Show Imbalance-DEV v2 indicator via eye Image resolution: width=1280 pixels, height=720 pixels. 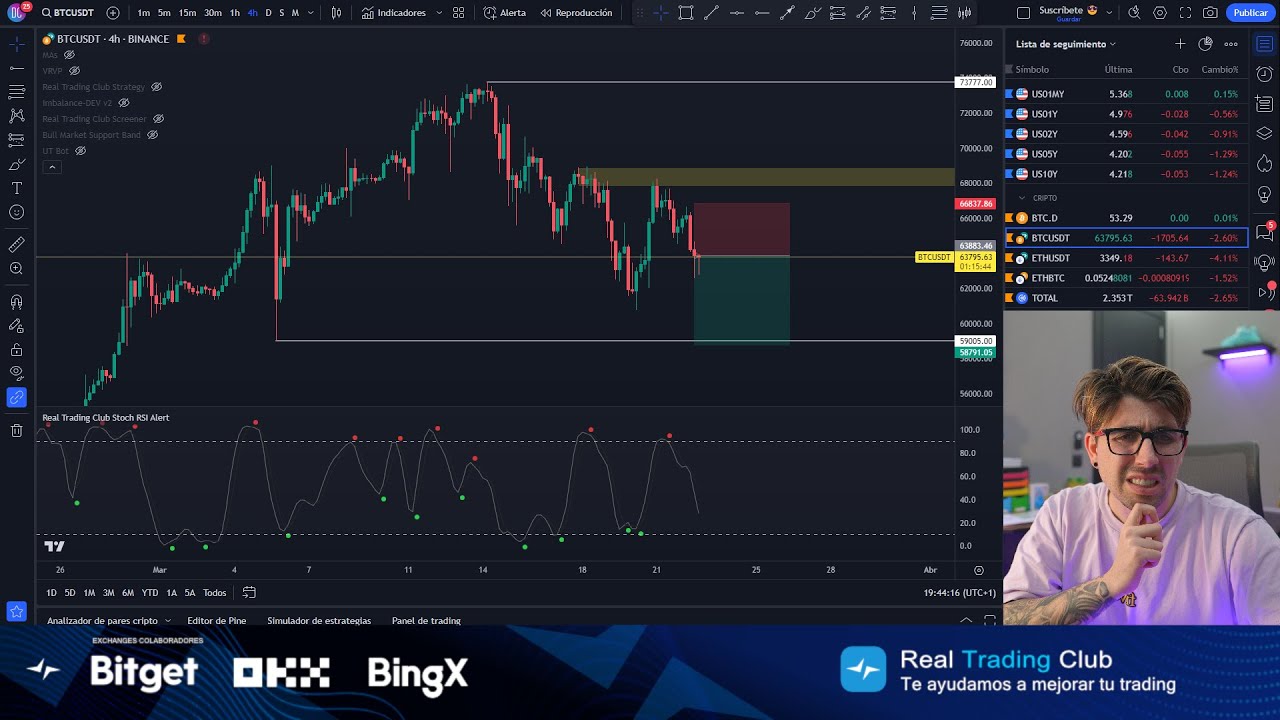[124, 103]
